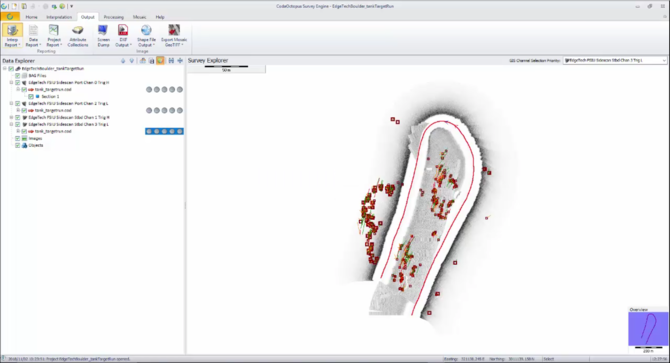Switch to the Processing ribbon tab
670x363 pixels.
[x=114, y=17]
